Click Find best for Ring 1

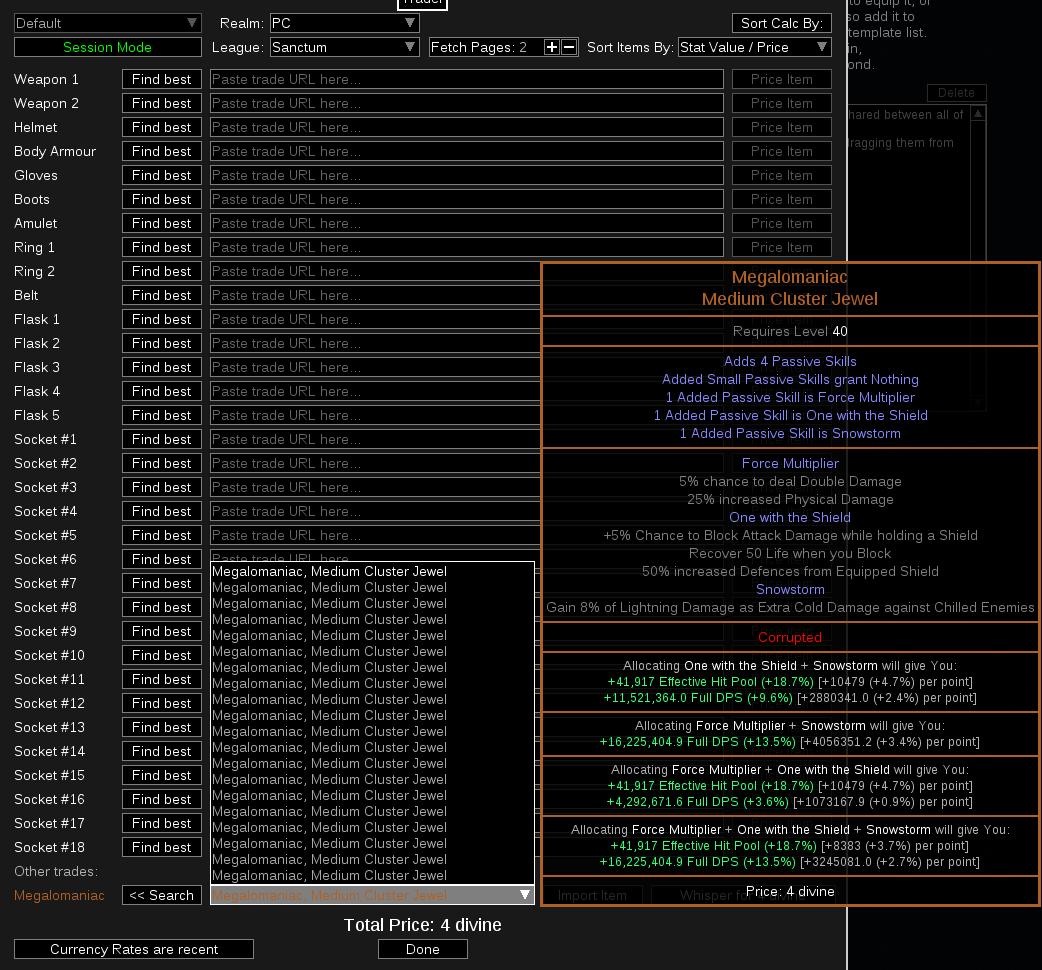tap(161, 246)
